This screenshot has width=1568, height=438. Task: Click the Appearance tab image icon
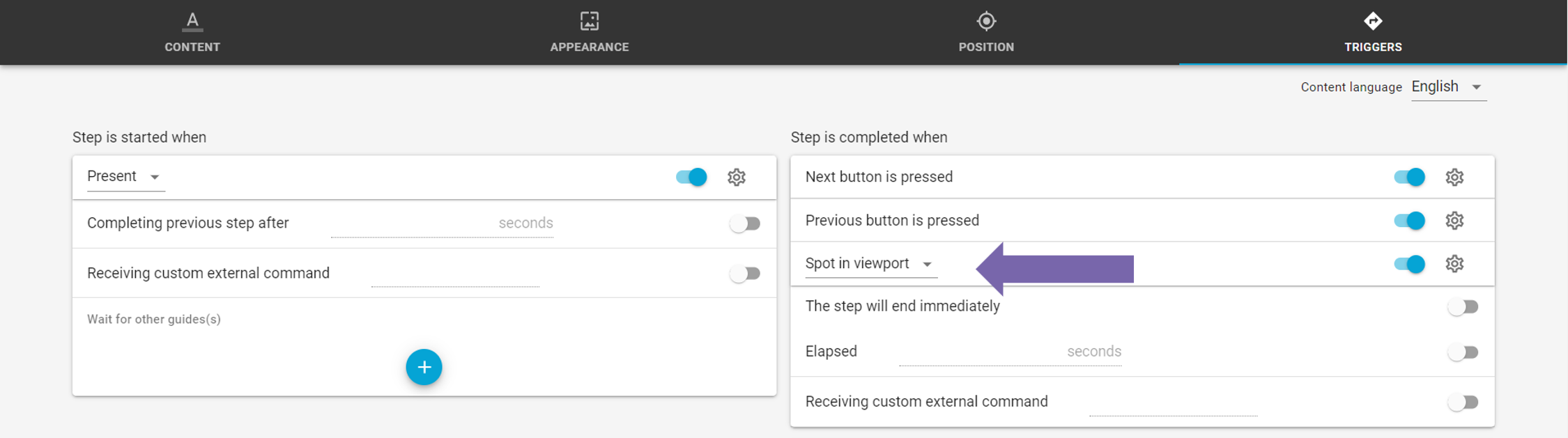[x=589, y=22]
